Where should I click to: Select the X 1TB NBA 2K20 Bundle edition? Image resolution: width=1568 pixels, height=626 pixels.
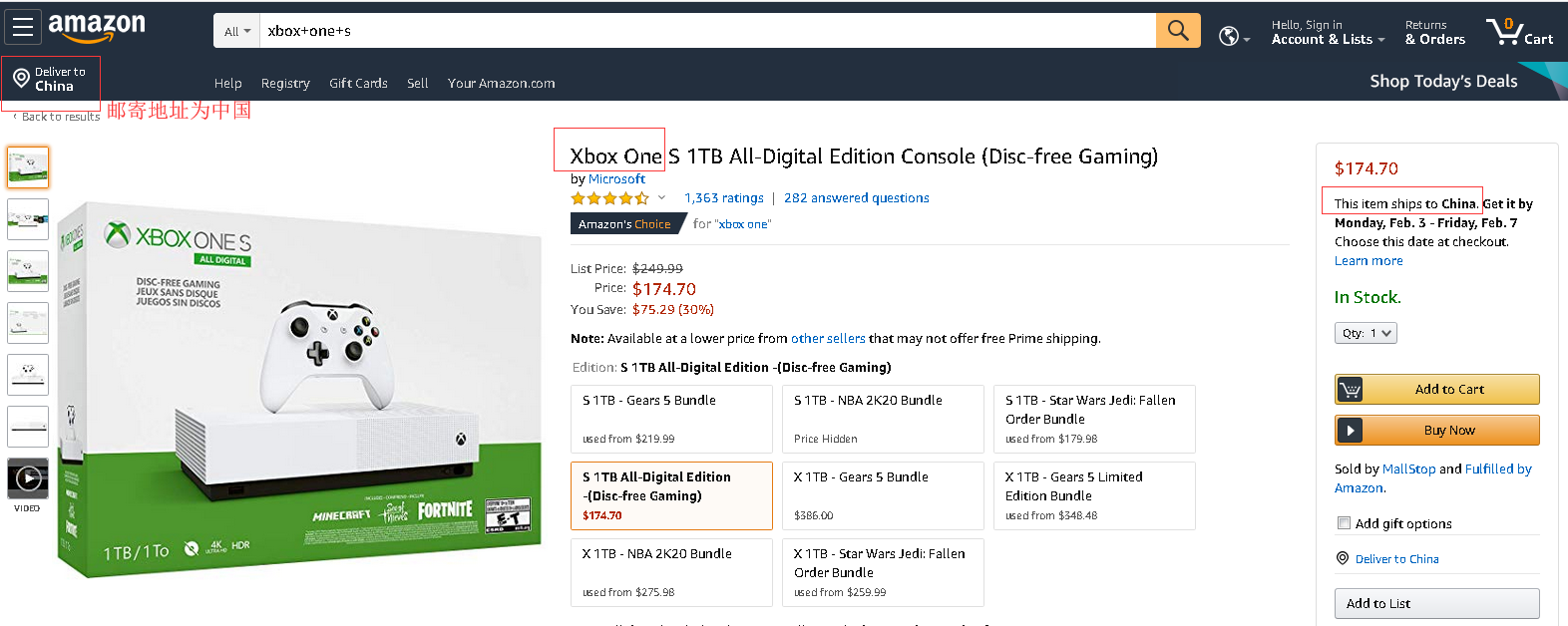pos(671,572)
